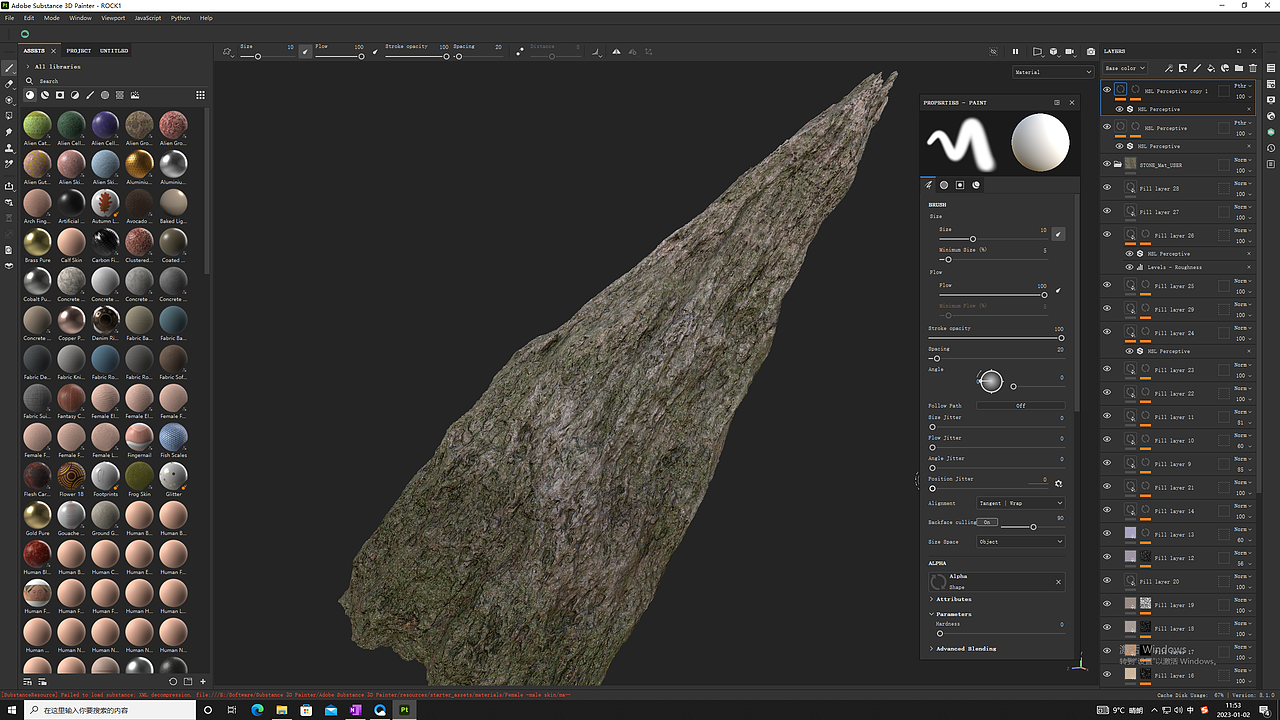Expand the All libraries tree
This screenshot has height=720, width=1280.
28,66
